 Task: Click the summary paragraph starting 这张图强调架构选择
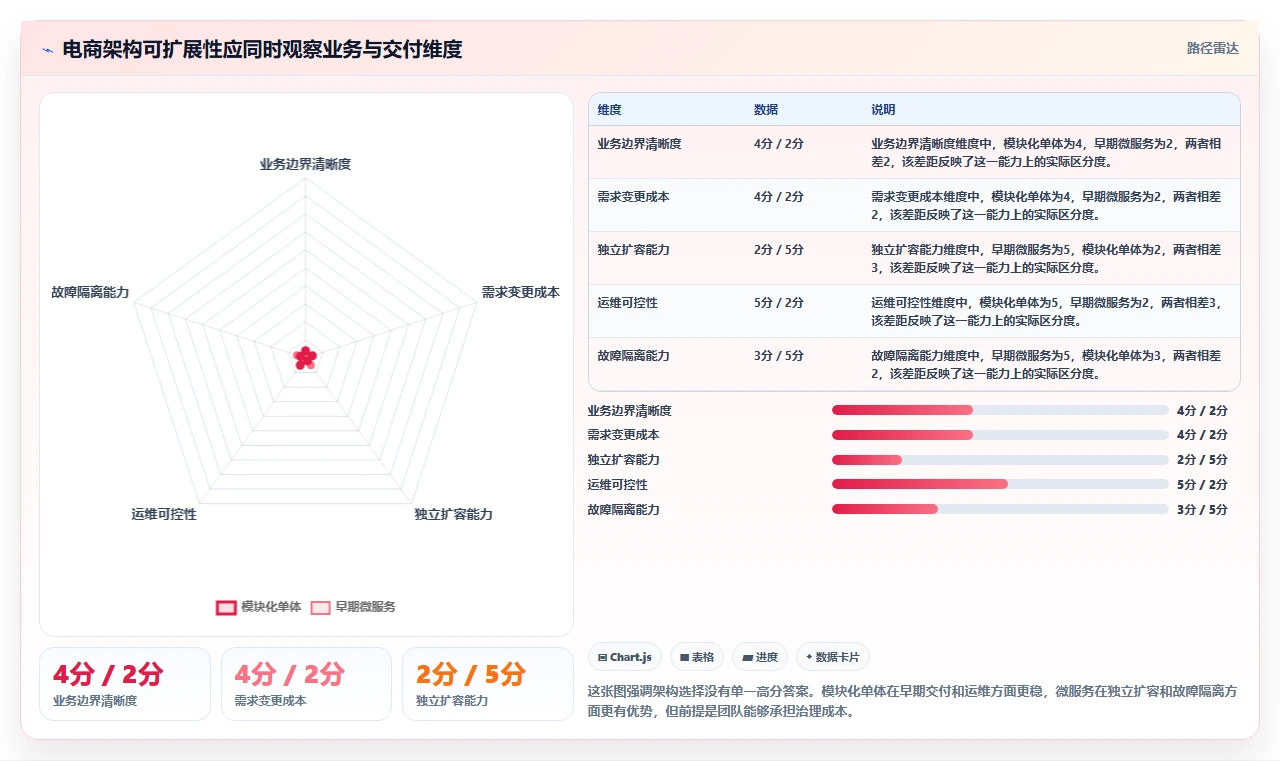click(x=913, y=702)
